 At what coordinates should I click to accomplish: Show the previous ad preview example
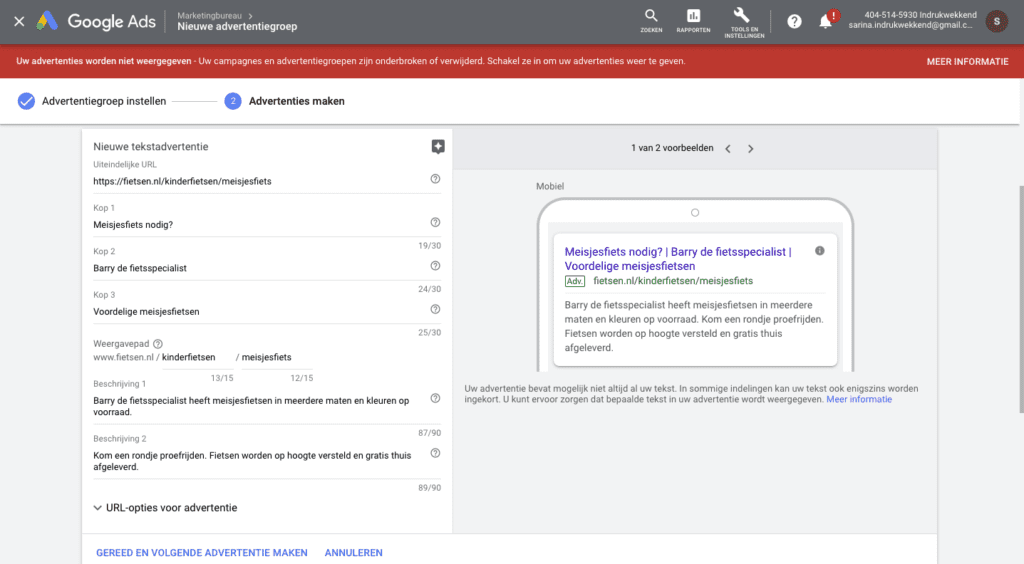[x=728, y=149]
